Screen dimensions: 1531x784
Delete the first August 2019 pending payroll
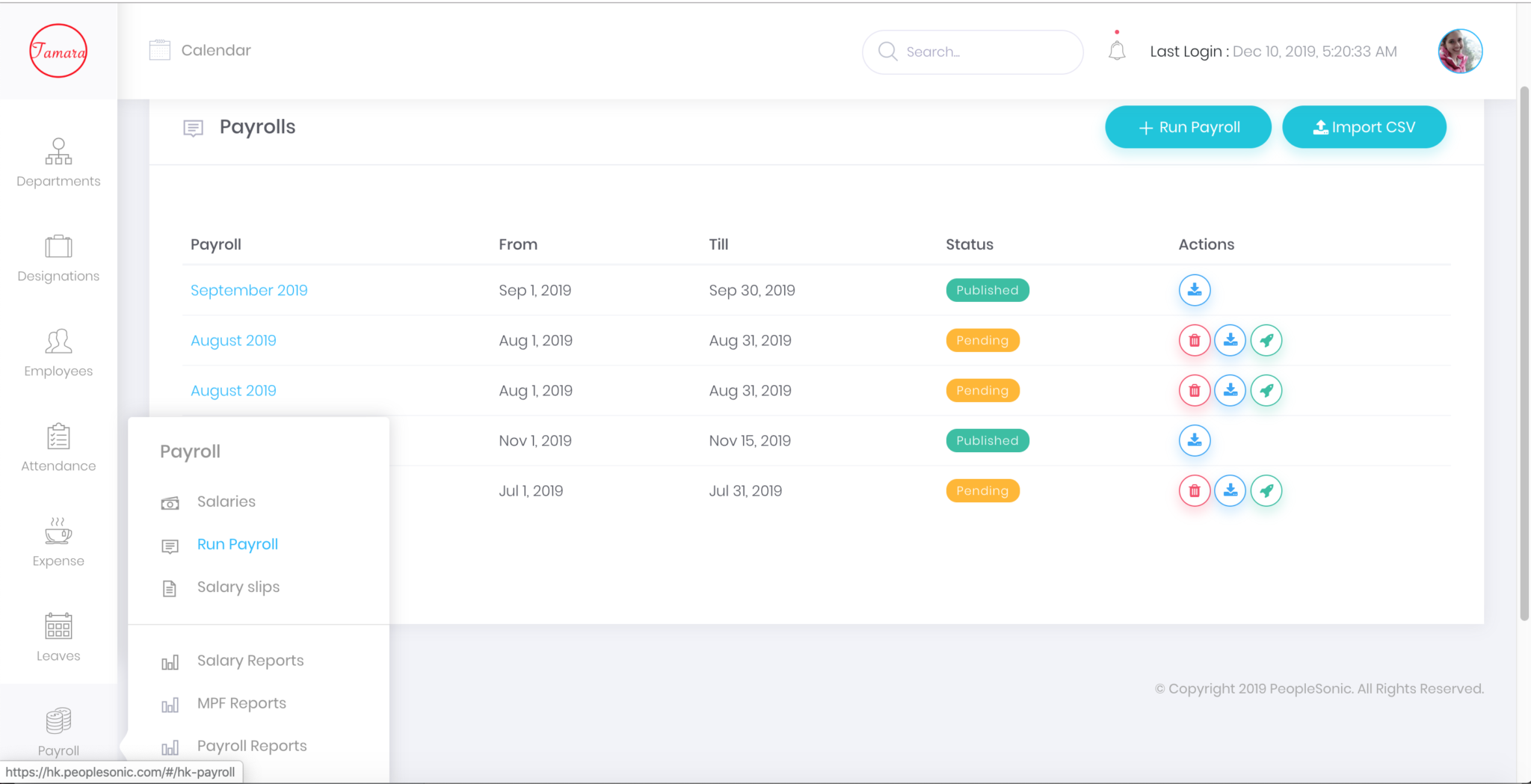[x=1194, y=340]
